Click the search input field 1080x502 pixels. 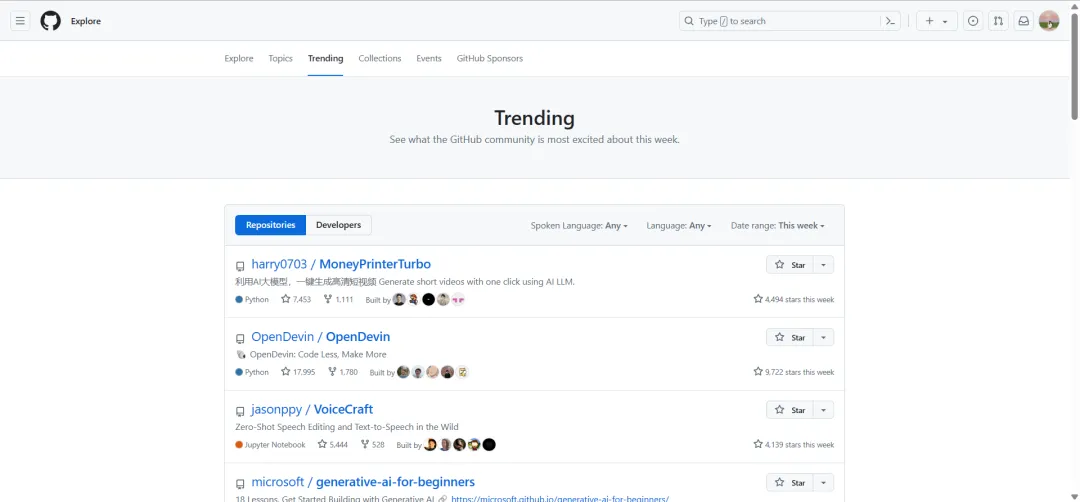point(790,21)
